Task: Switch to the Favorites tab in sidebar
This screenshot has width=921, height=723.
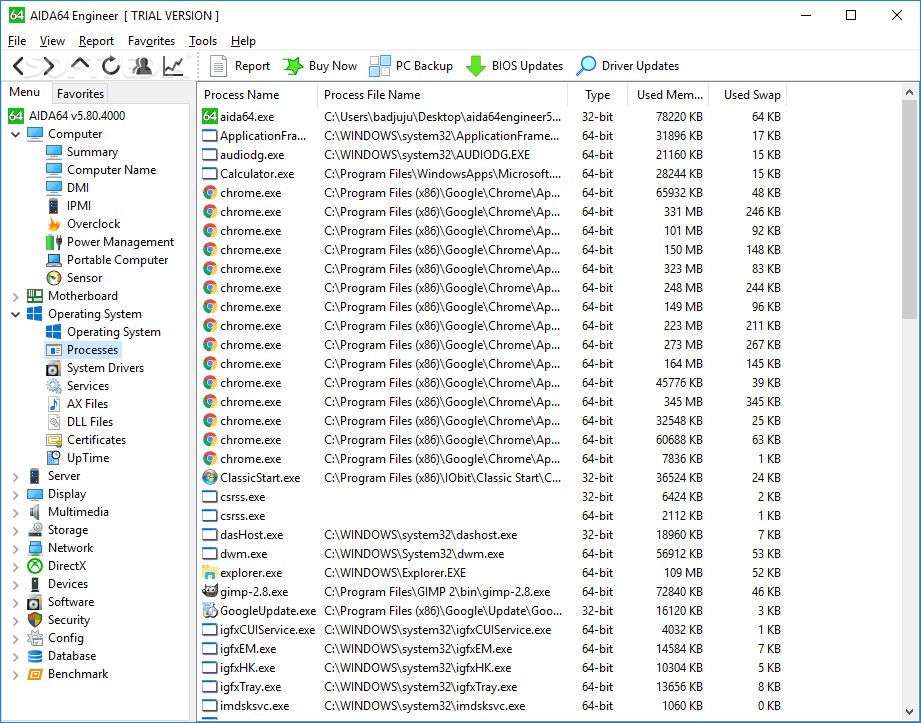Action: point(80,93)
